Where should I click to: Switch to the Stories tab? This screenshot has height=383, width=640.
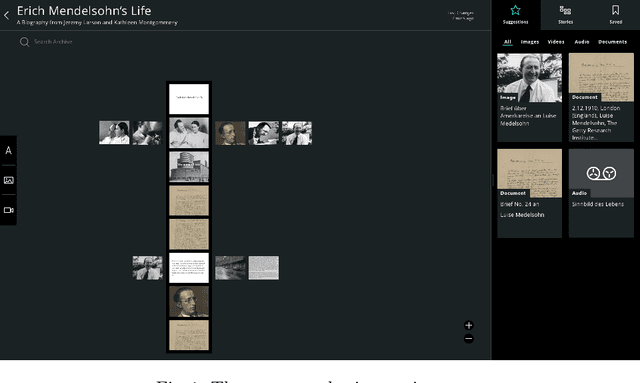(565, 15)
